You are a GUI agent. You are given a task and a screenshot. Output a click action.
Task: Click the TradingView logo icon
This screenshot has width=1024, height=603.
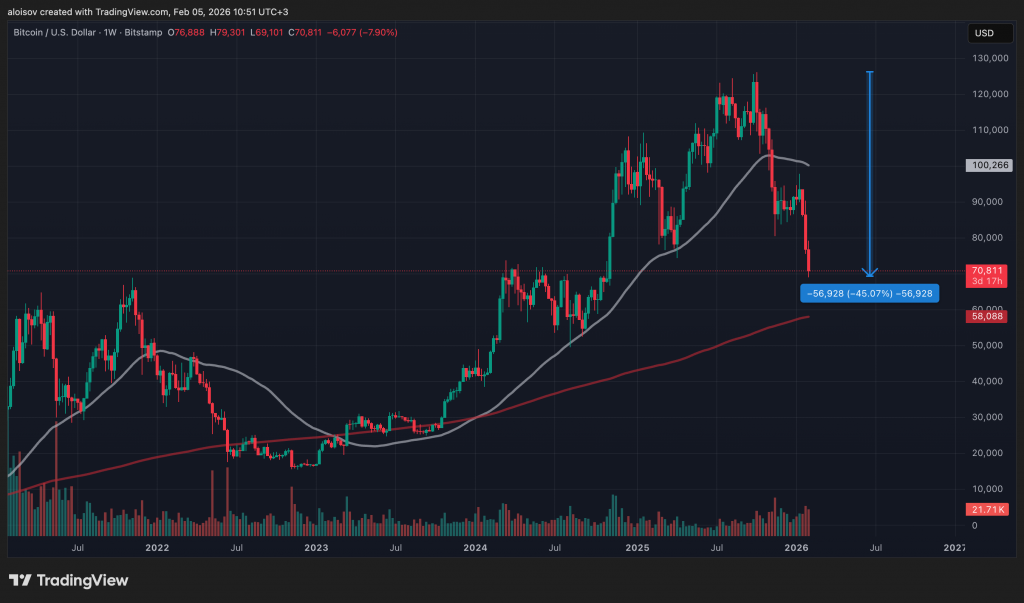[20, 581]
